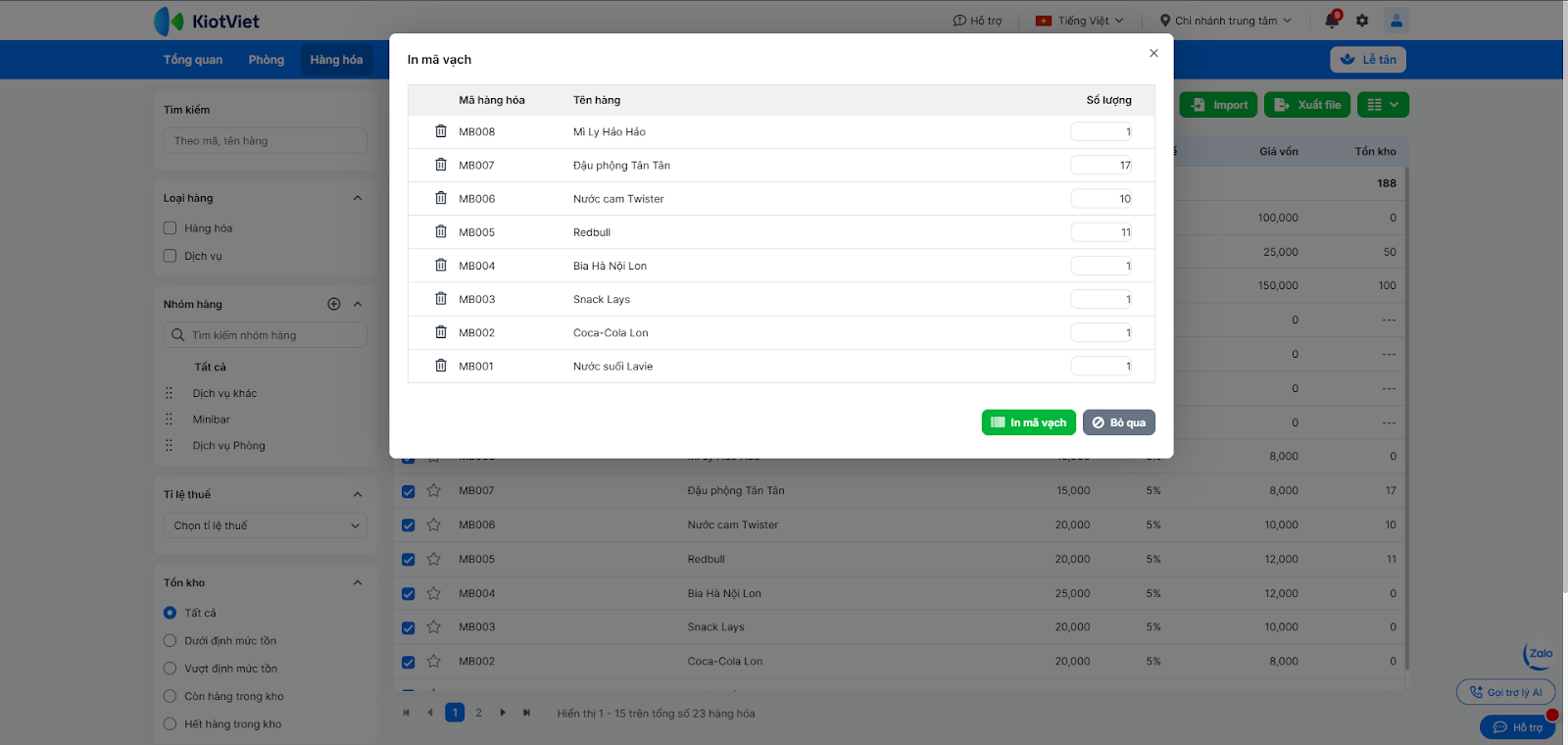Screen dimensions: 1568x745
Task: Select the Hết hàng trong kho radio option
Action: 171,724
